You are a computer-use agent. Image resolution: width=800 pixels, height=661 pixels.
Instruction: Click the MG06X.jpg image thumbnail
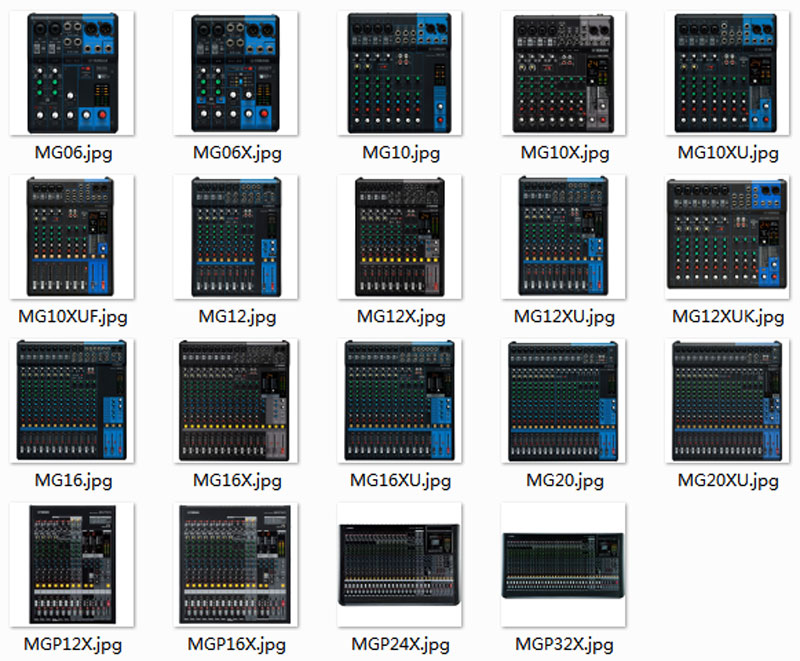tap(236, 73)
